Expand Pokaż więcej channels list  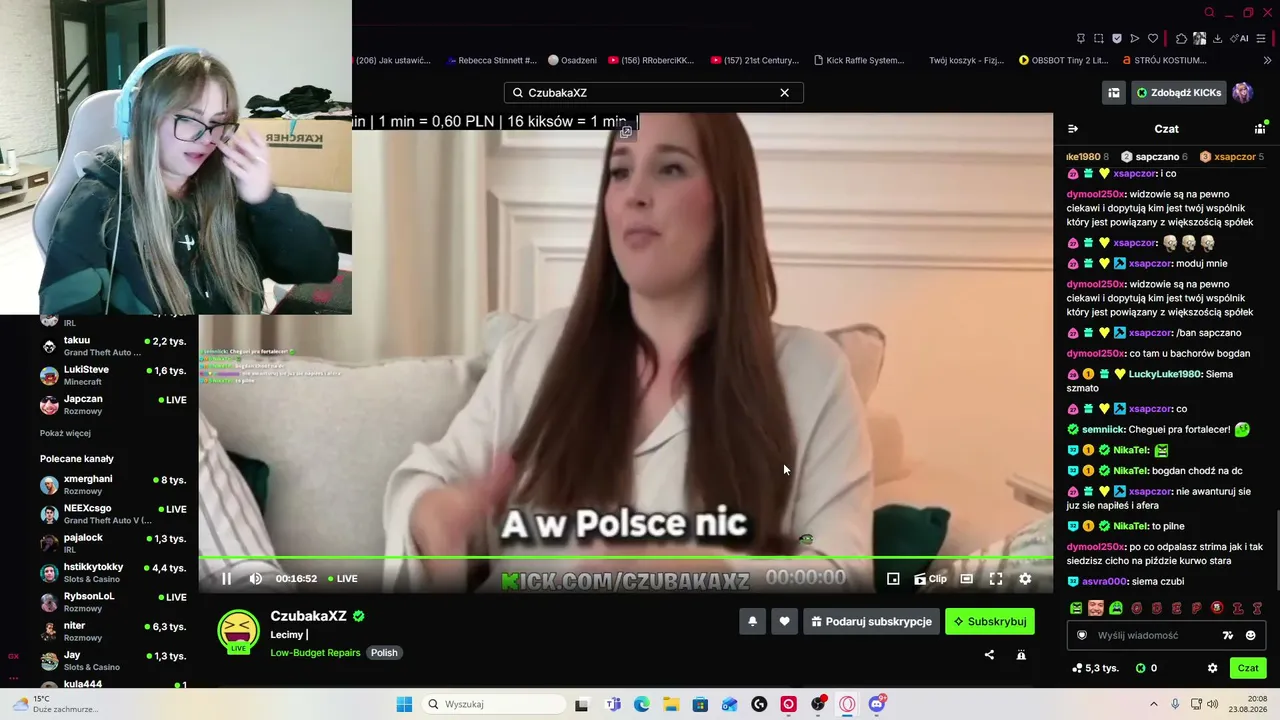click(65, 433)
